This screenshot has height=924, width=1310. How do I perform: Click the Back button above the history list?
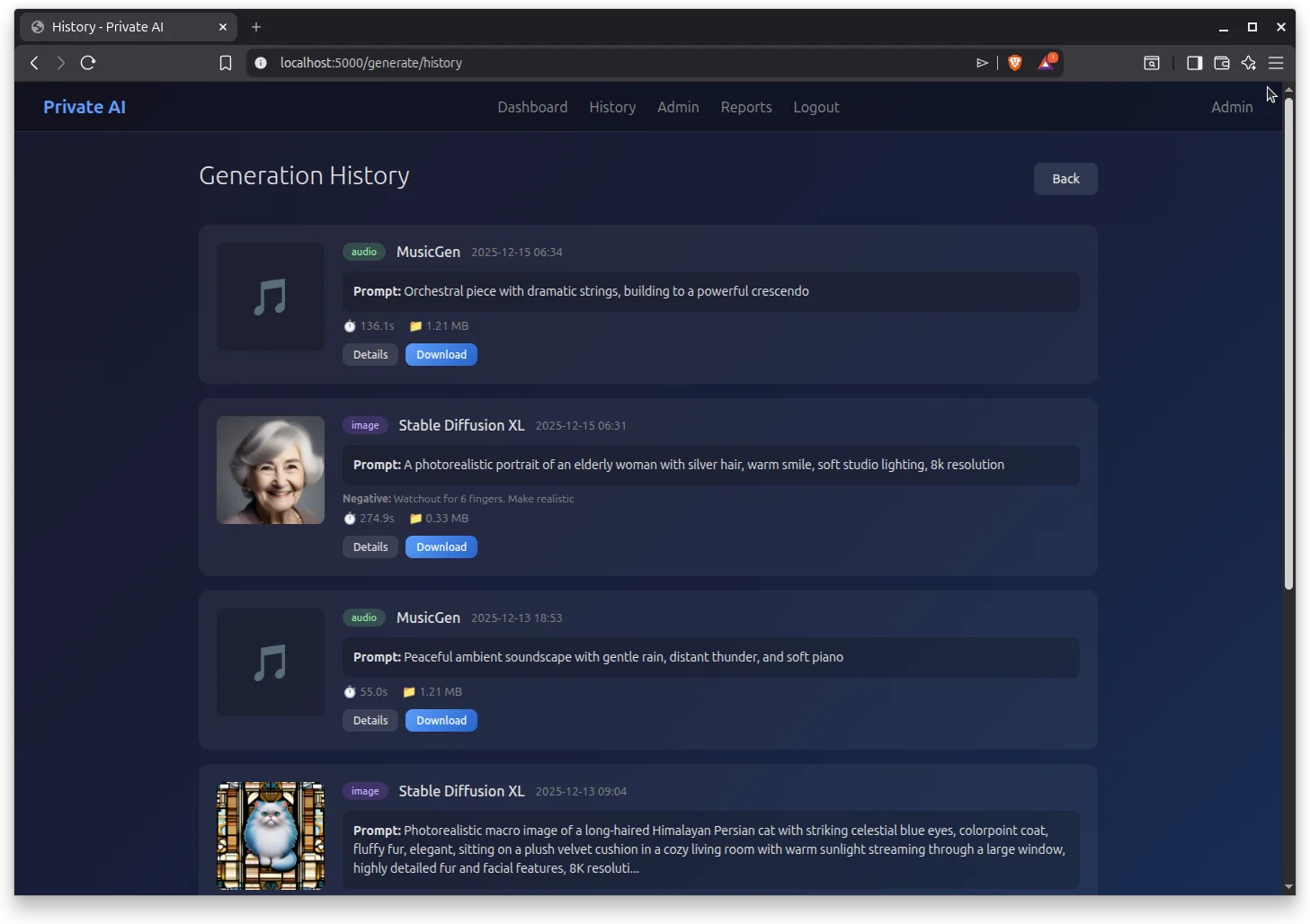[x=1065, y=178]
